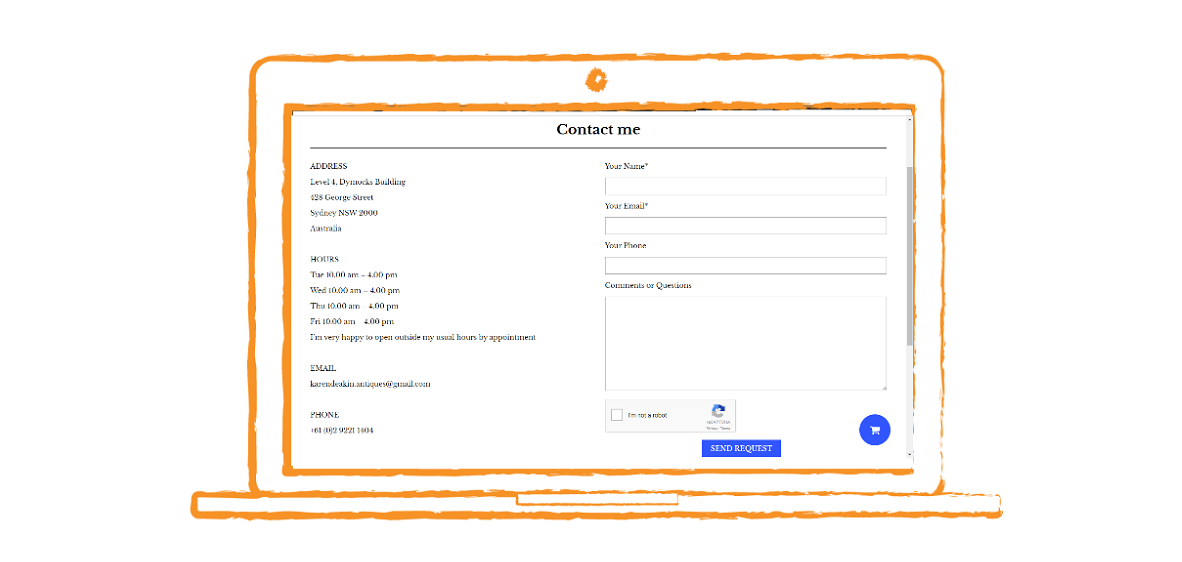Viewport: 1182px width, 562px height.
Task: Click the "428 George Street" address line
Action: pyautogui.click(x=341, y=198)
